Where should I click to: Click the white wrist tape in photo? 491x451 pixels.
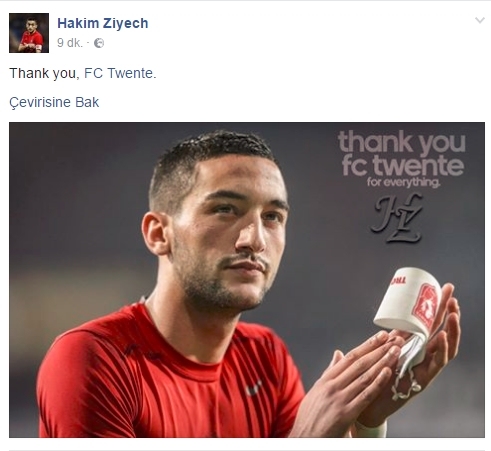point(371,429)
